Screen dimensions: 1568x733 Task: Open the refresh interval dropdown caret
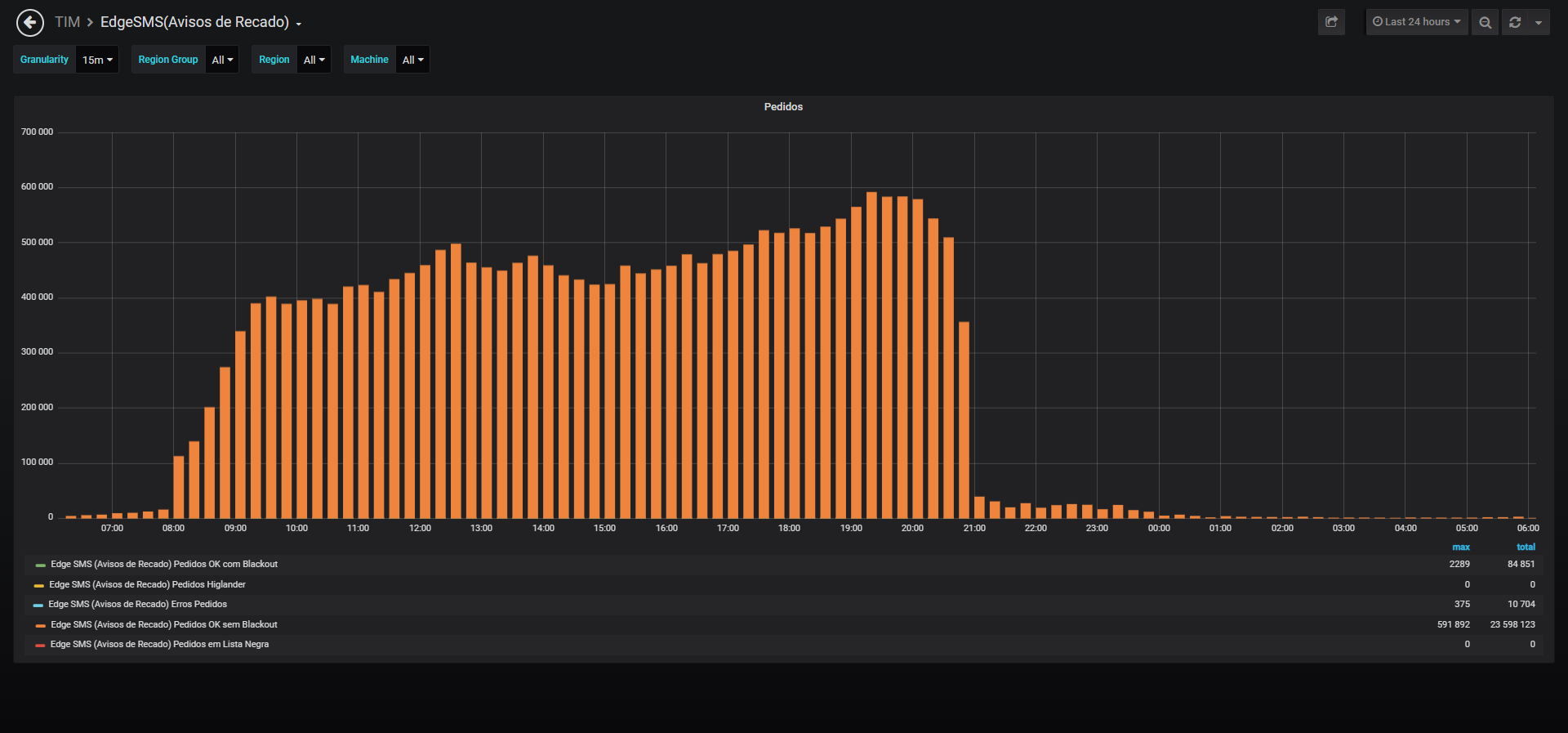click(1539, 22)
